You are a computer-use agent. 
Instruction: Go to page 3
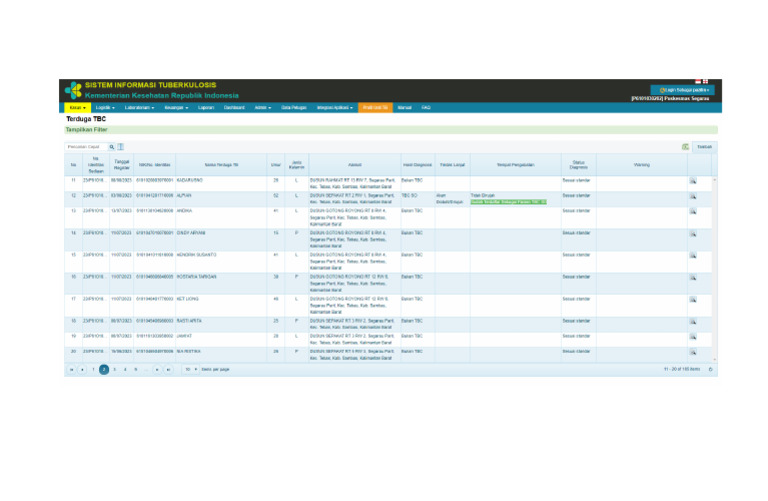pos(115,370)
